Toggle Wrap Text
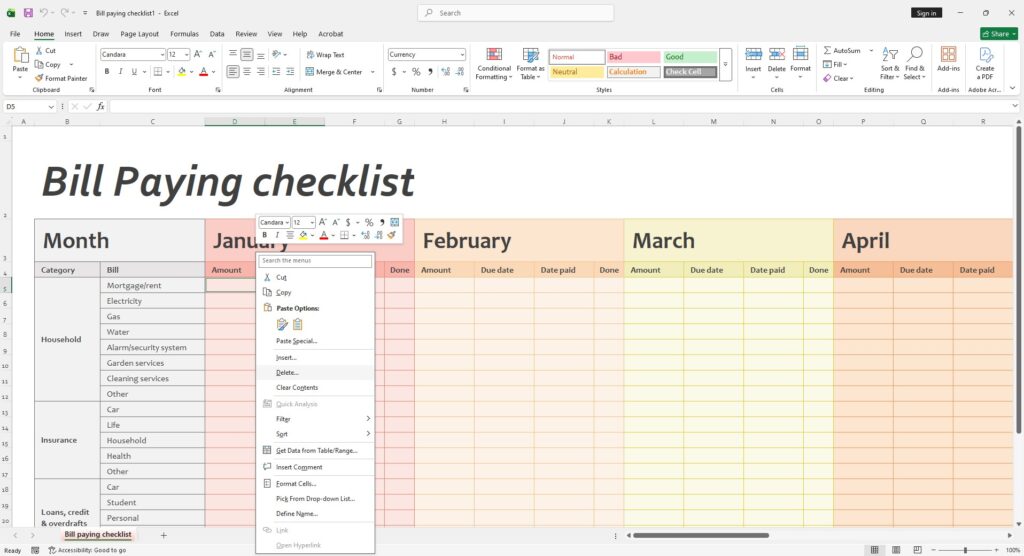This screenshot has width=1024, height=556. (325, 55)
